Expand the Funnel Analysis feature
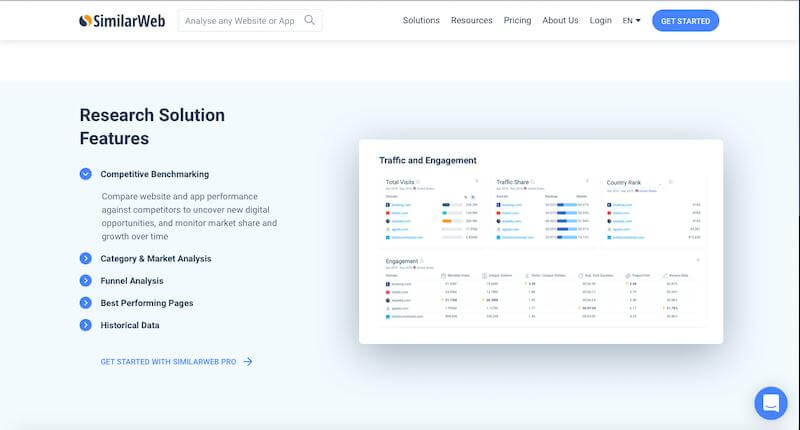This screenshot has width=800, height=430. point(86,281)
